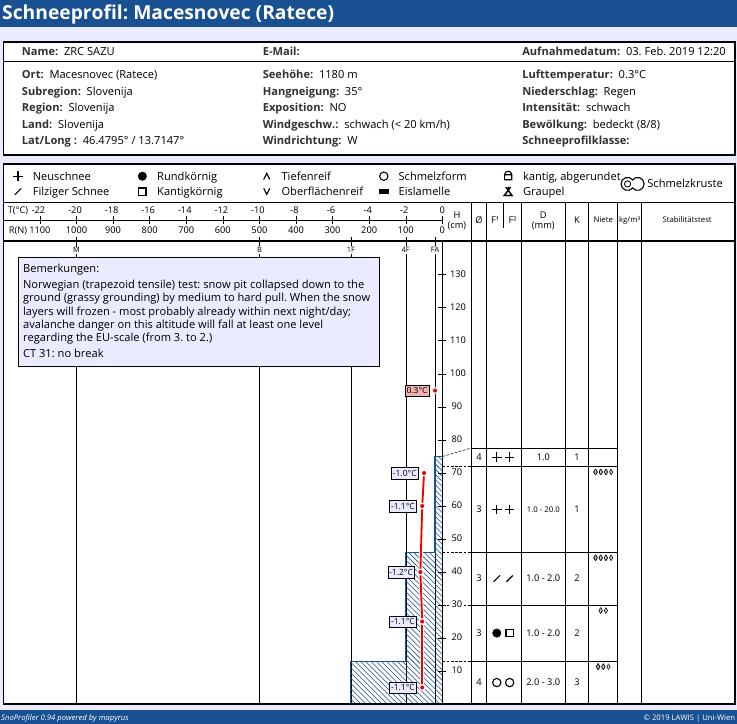The height and width of the screenshot is (724, 737).
Task: Click the hatched hardness bar of the bottom layer
Action: pos(397,682)
